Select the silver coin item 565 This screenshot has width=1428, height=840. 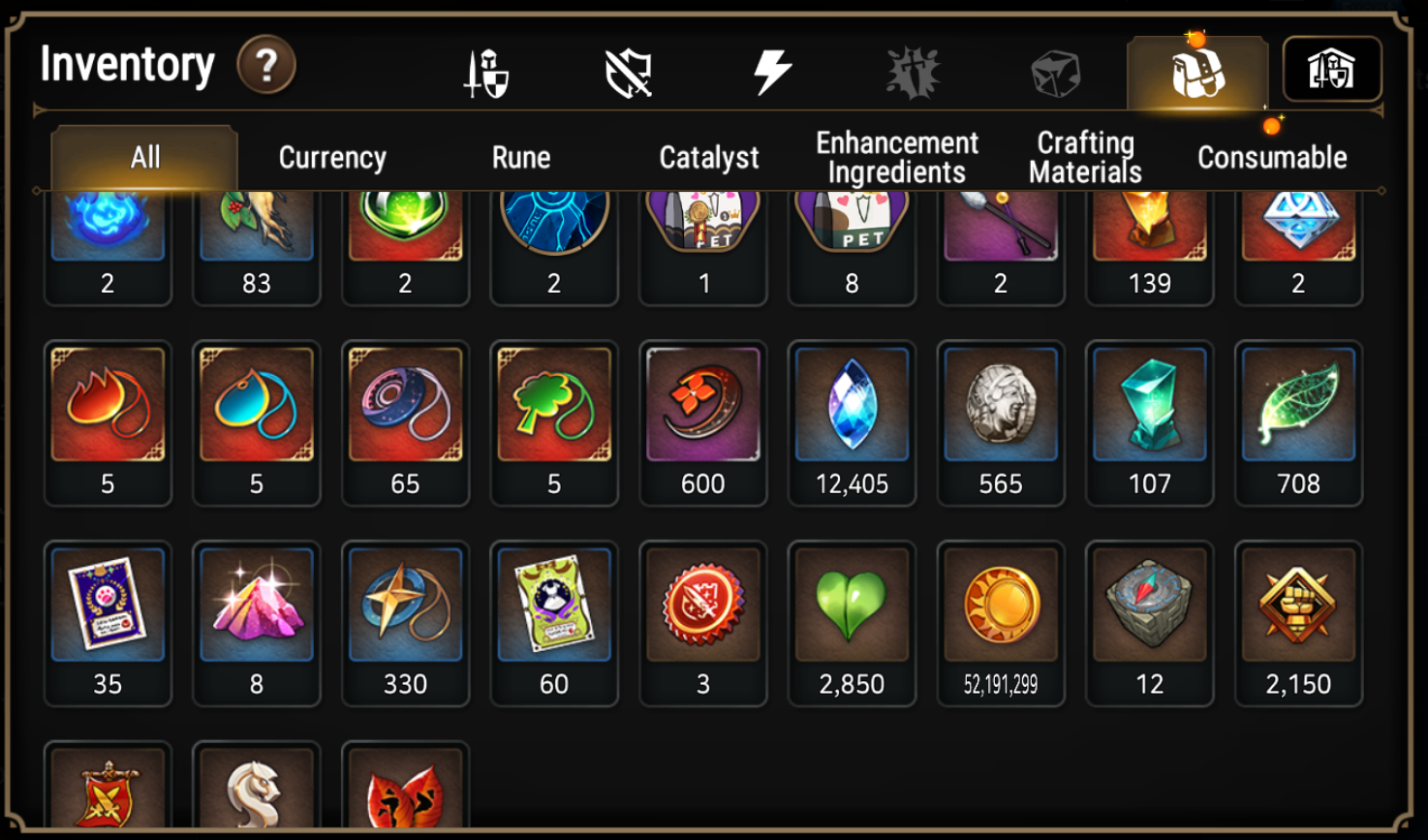[x=1001, y=423]
